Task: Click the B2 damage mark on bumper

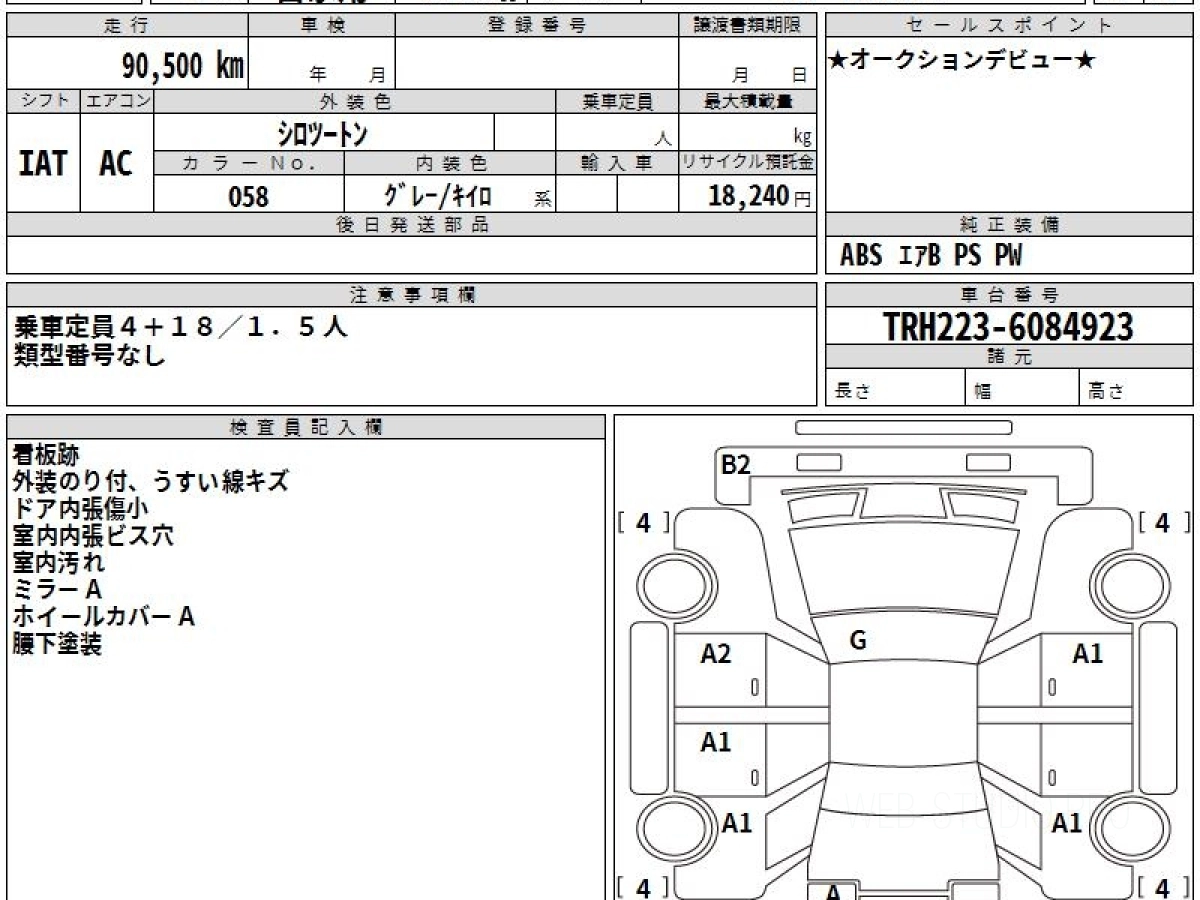Action: coord(736,464)
